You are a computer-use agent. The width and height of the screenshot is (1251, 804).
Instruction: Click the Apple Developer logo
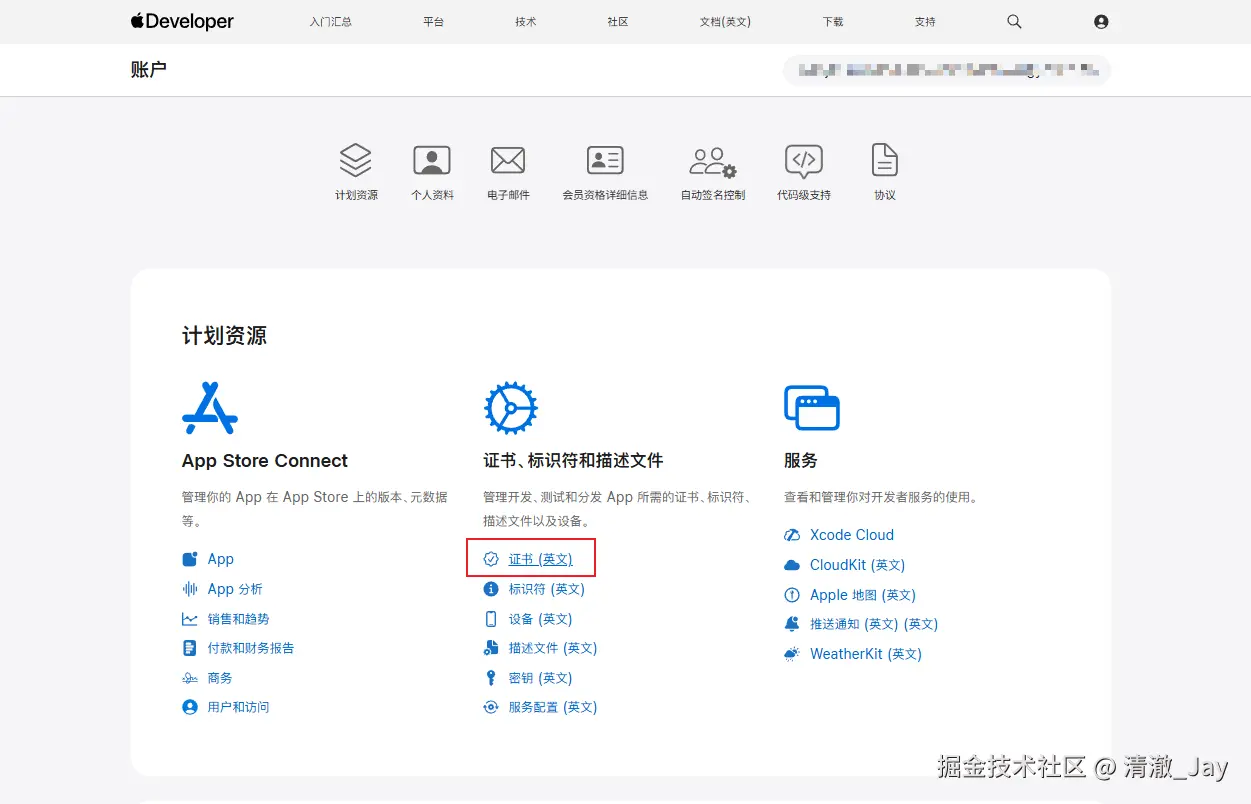point(182,21)
